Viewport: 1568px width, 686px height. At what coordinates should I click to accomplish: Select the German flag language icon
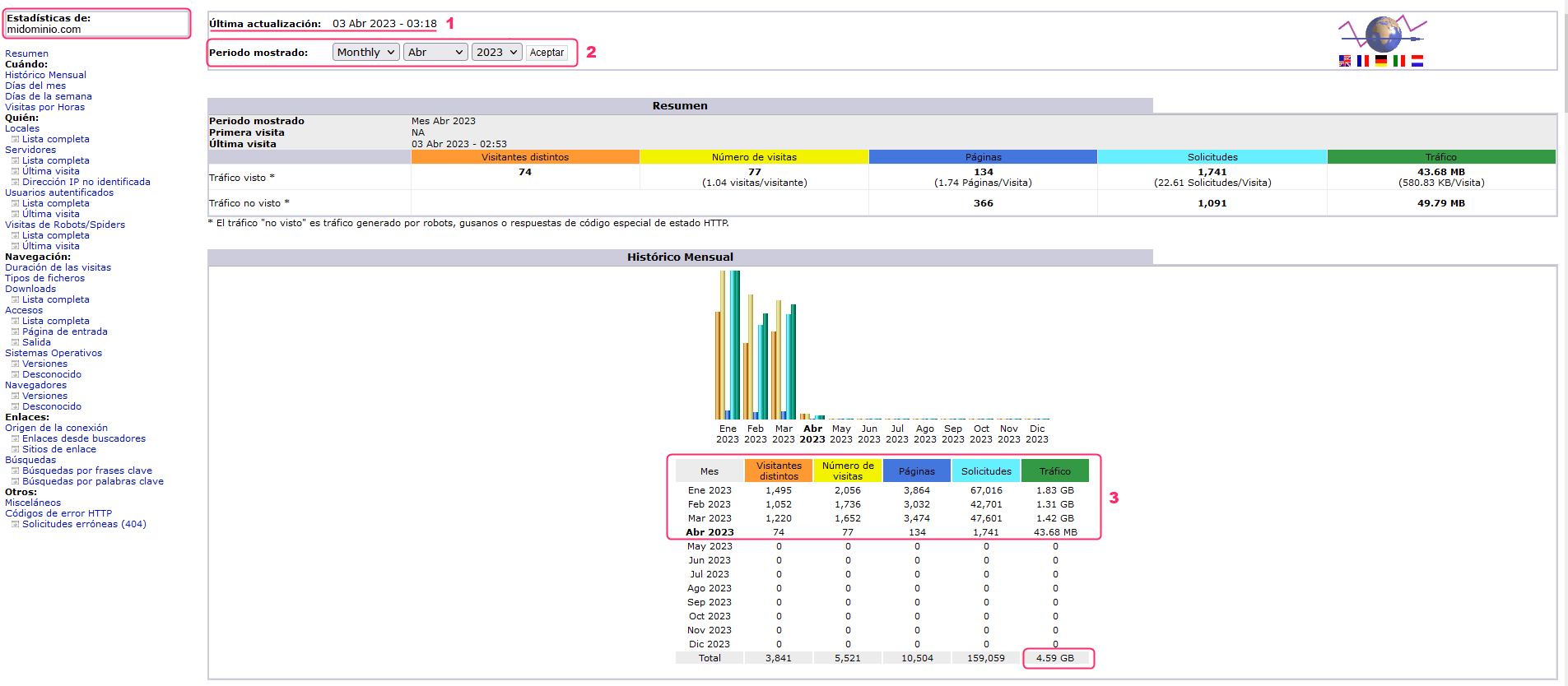1381,61
